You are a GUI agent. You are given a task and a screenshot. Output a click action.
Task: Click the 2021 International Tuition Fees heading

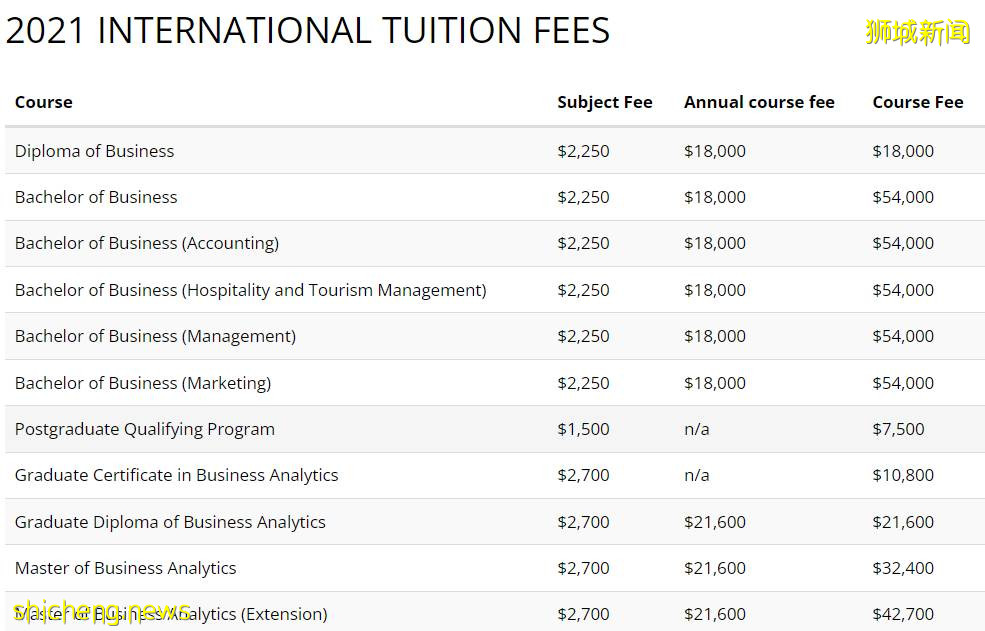coord(307,31)
